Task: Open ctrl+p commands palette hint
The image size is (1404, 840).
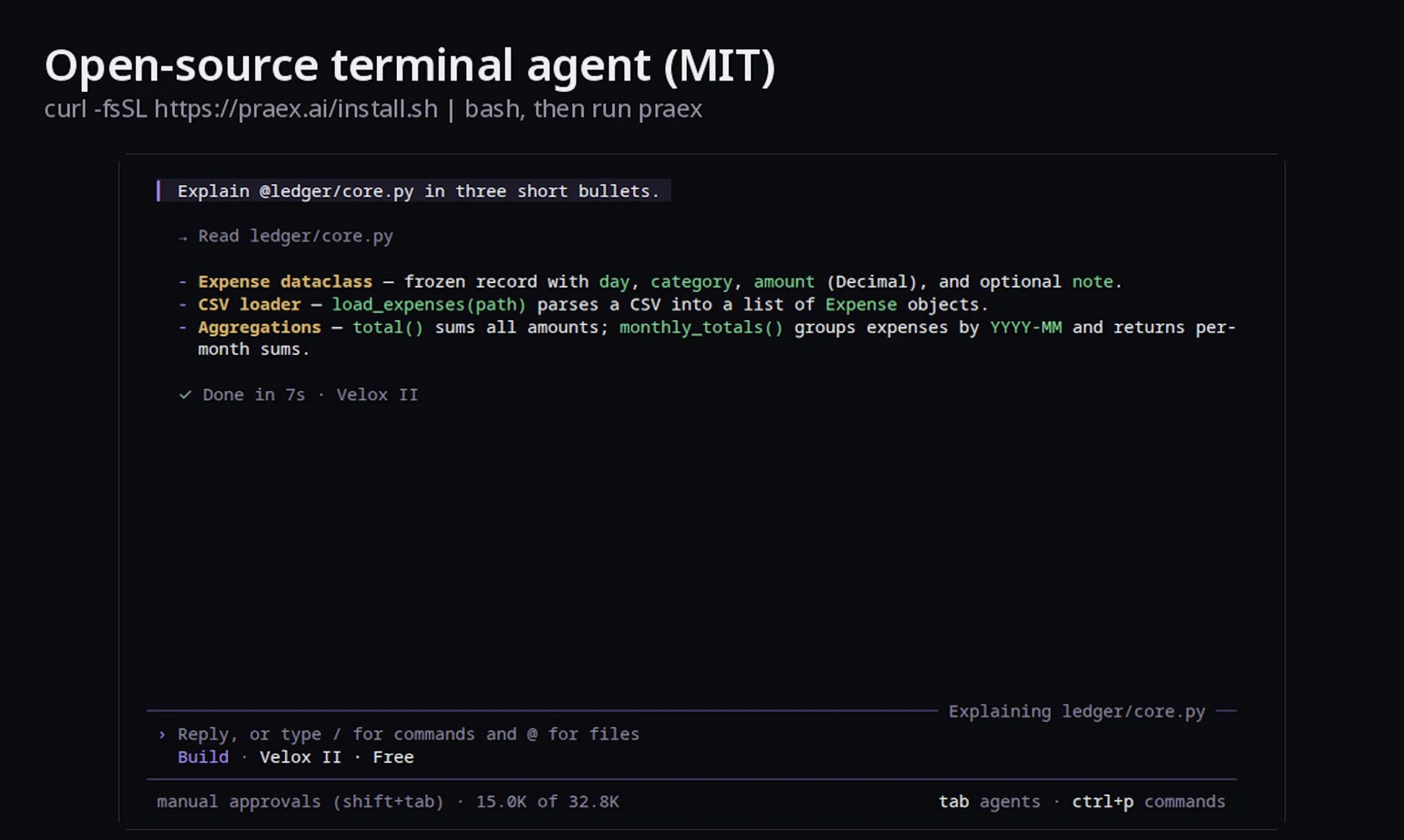Action: 1148,801
